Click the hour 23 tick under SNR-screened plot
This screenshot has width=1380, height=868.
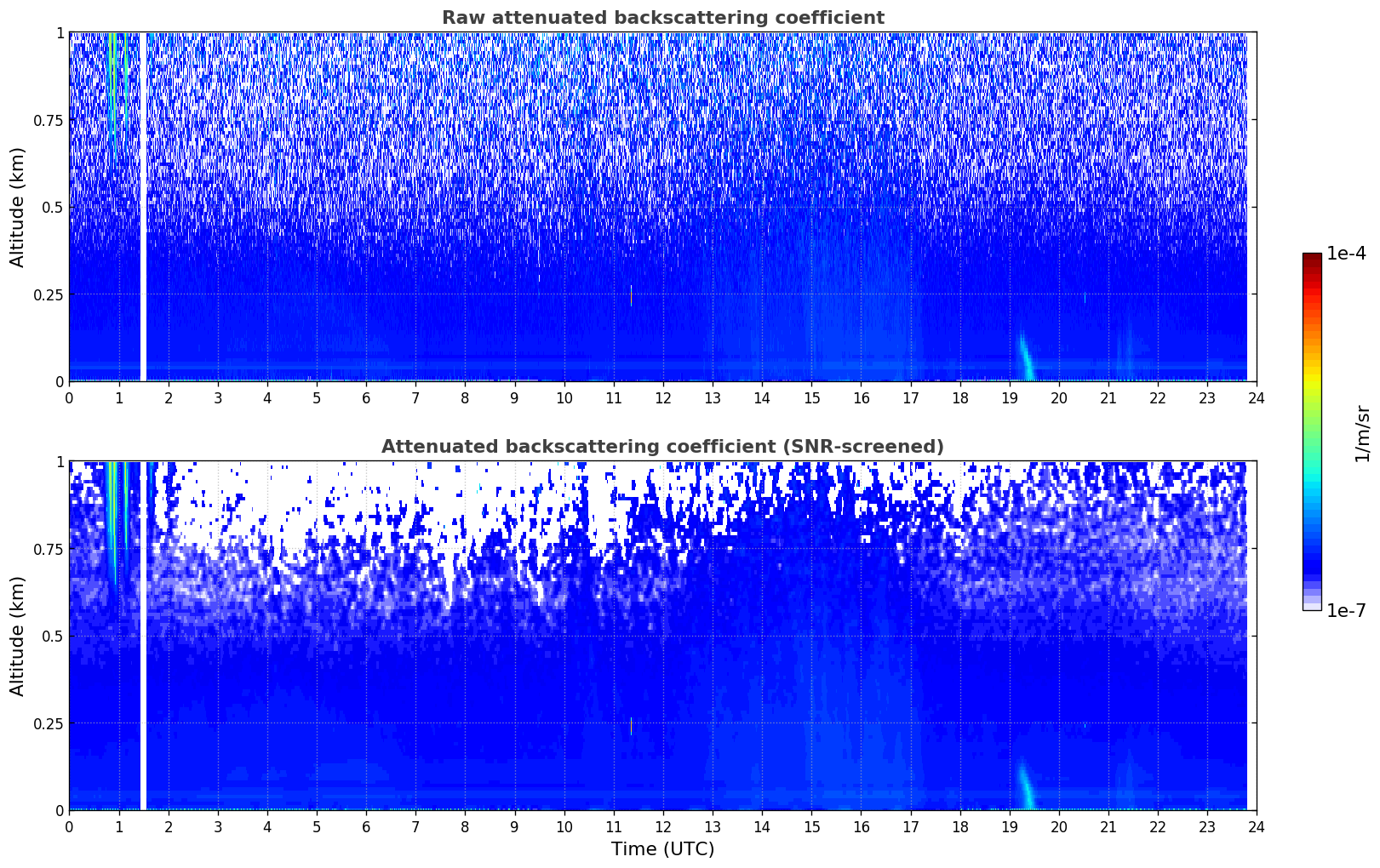coord(1207,826)
